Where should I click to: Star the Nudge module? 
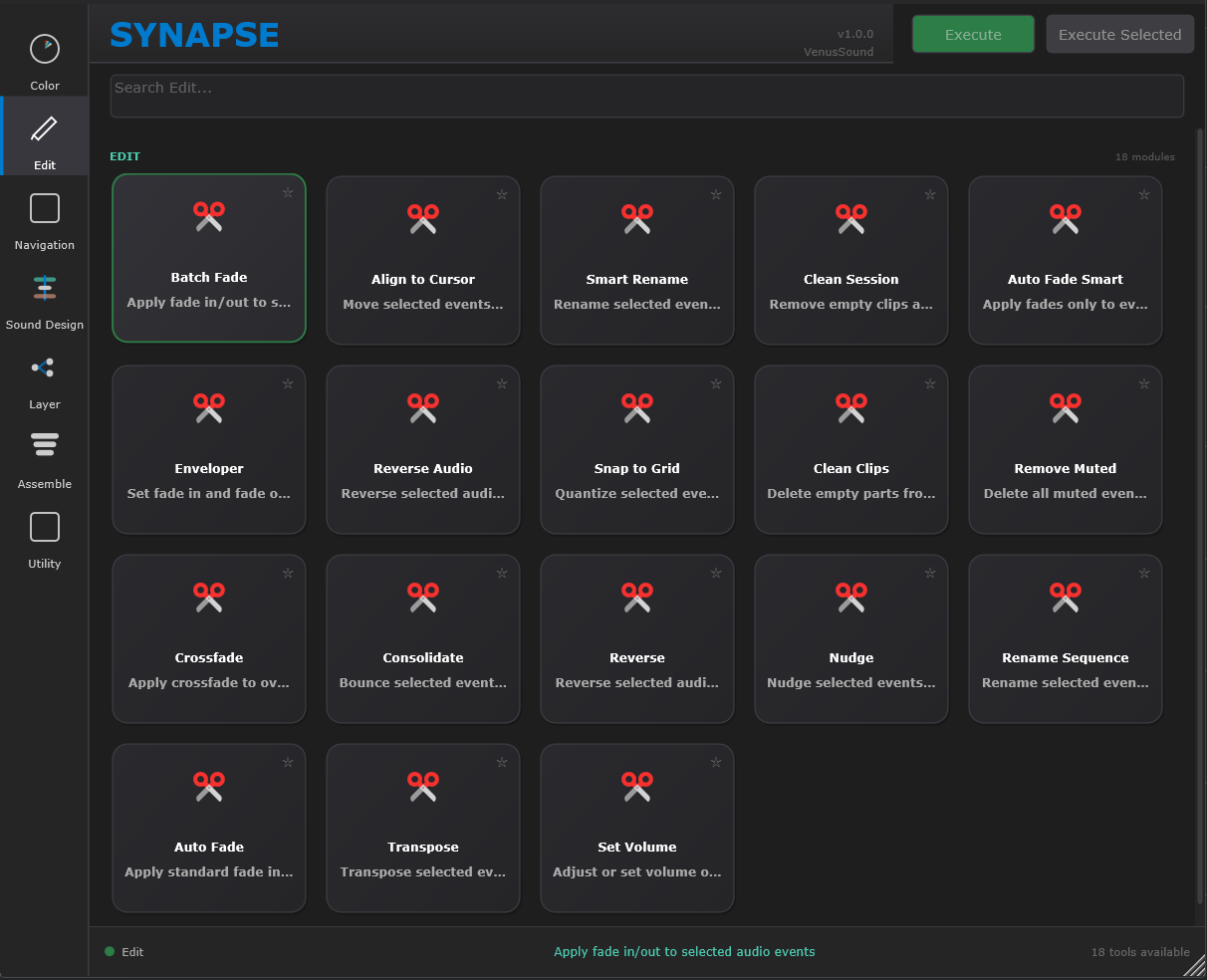click(x=930, y=574)
